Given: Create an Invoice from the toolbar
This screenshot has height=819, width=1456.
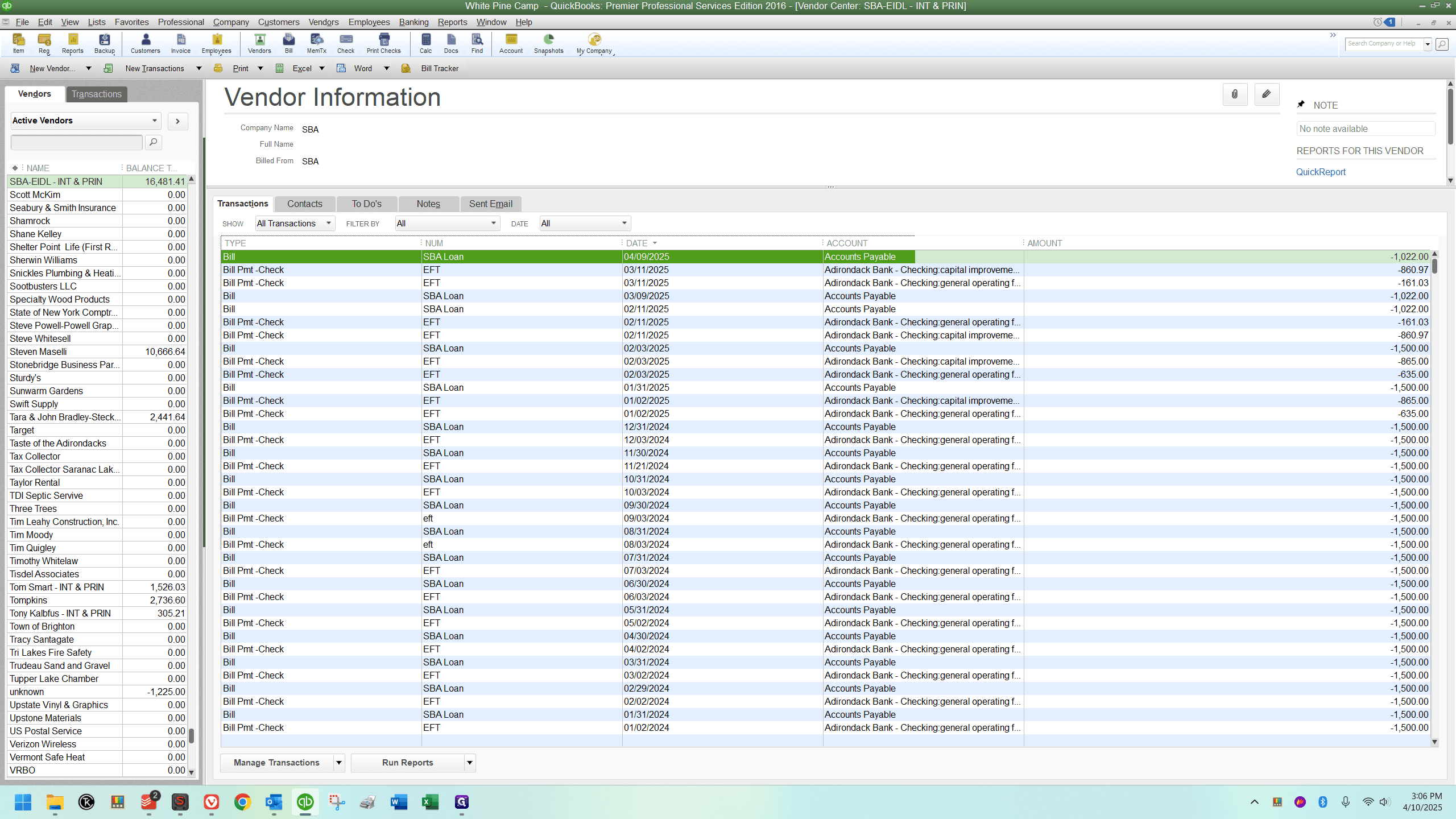Looking at the screenshot, I should click(x=181, y=43).
